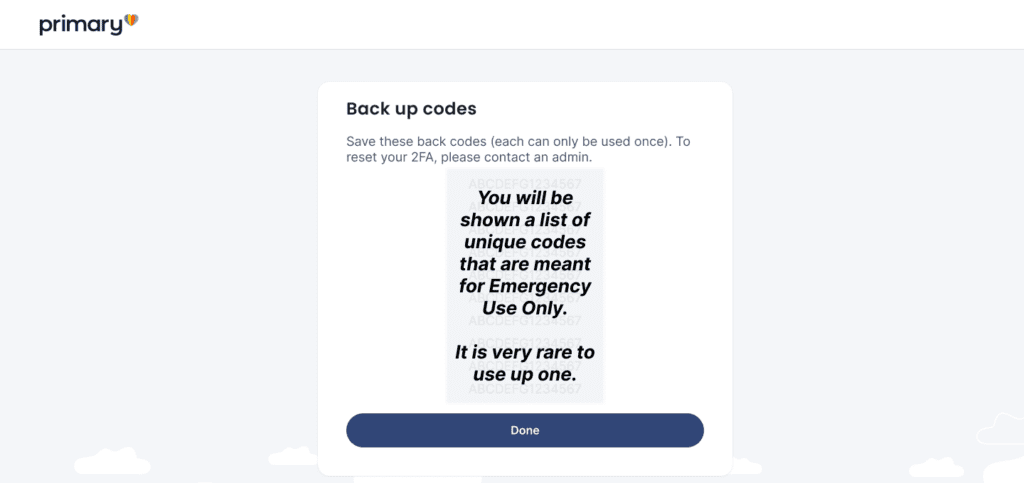The height and width of the screenshot is (483, 1024).
Task: Click the cloud left of the card bottom
Action: coord(293,456)
